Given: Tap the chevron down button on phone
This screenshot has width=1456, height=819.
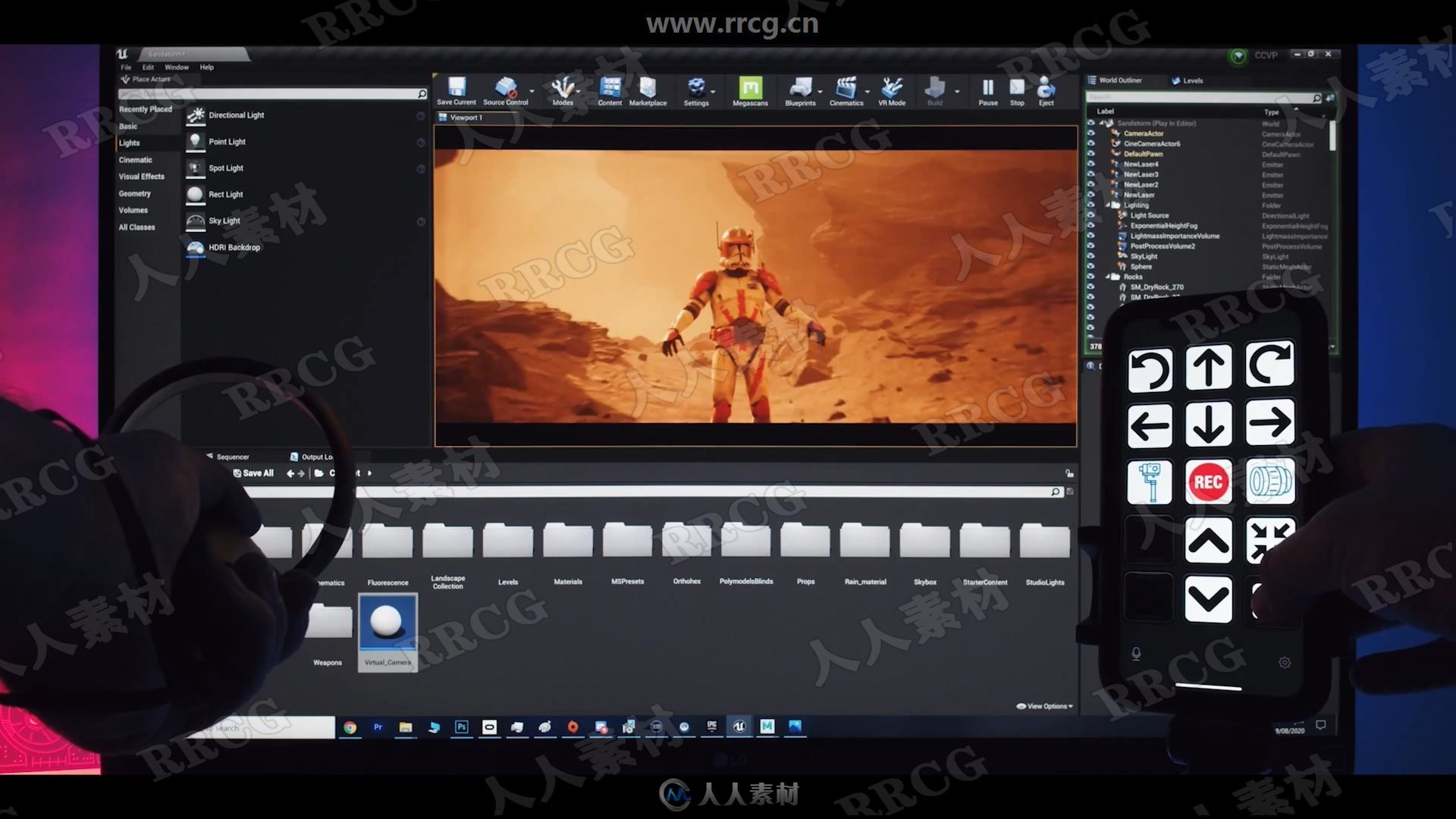Looking at the screenshot, I should 1208,599.
